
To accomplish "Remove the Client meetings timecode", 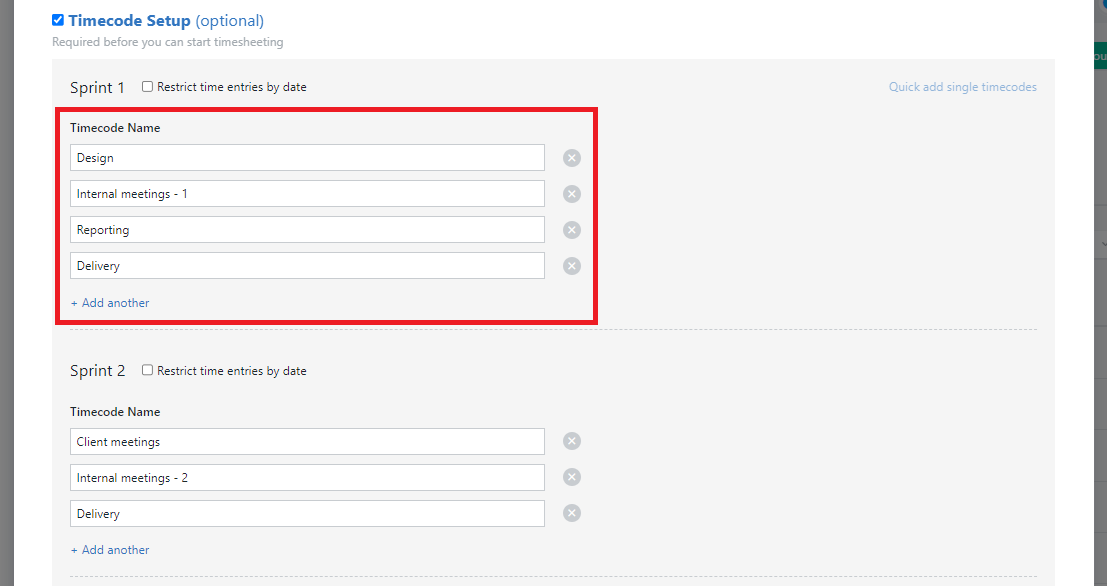I will coord(571,441).
